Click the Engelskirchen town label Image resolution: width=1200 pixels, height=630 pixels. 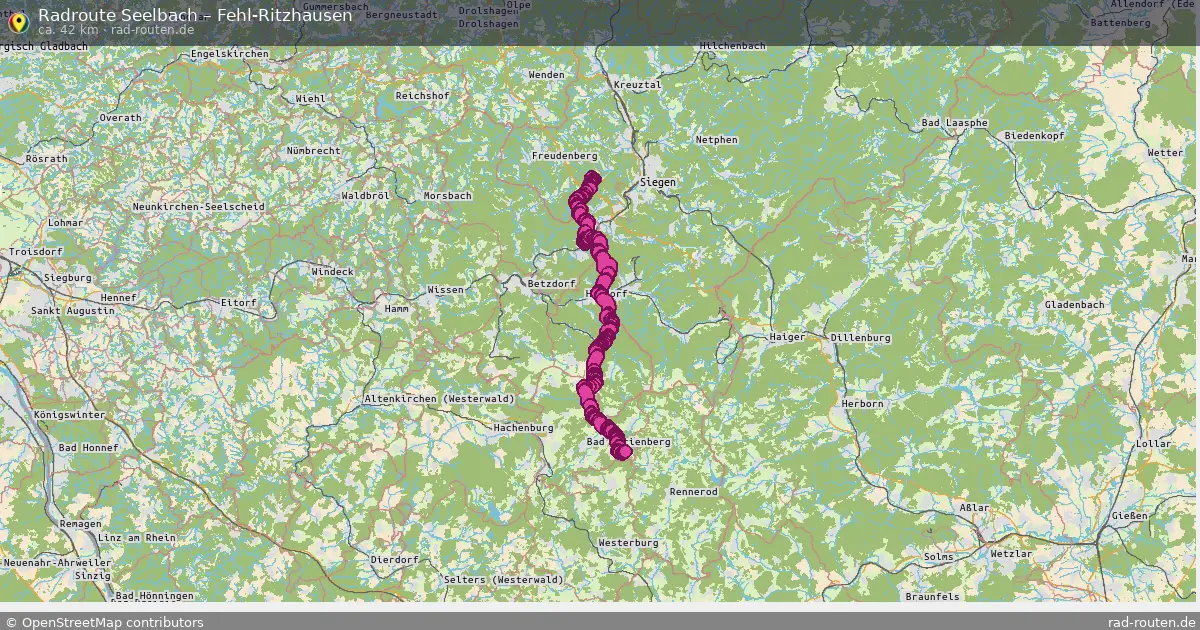(228, 53)
